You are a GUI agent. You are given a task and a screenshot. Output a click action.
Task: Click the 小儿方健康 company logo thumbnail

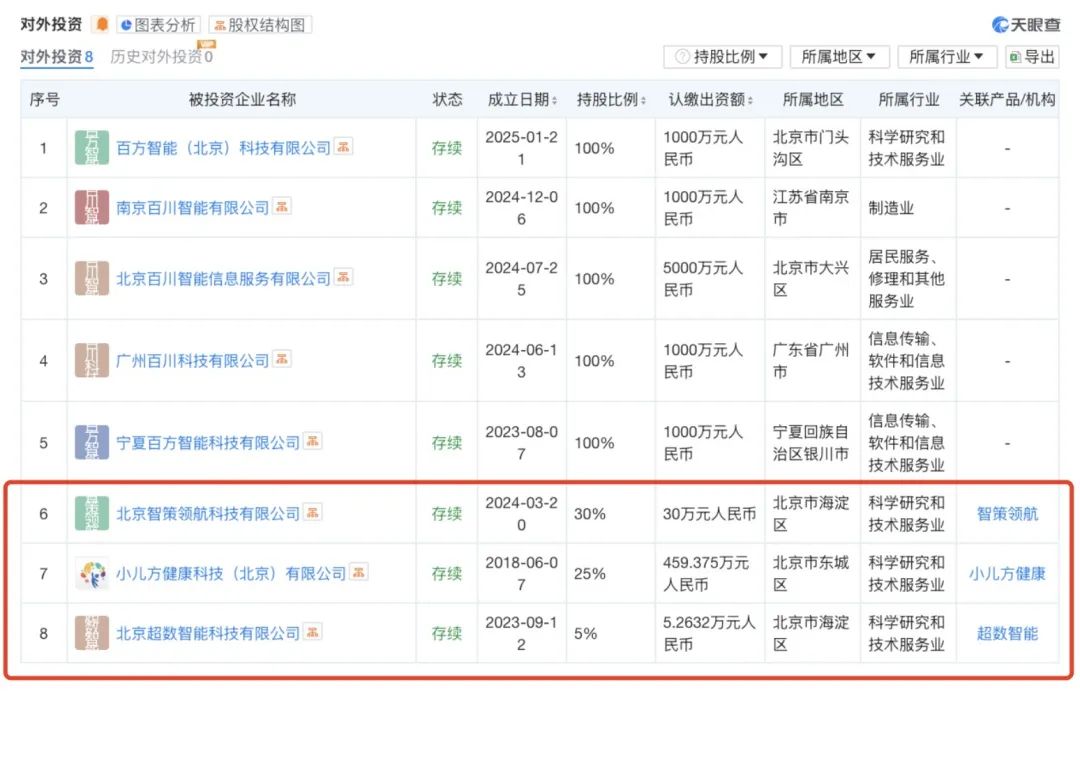[91, 573]
